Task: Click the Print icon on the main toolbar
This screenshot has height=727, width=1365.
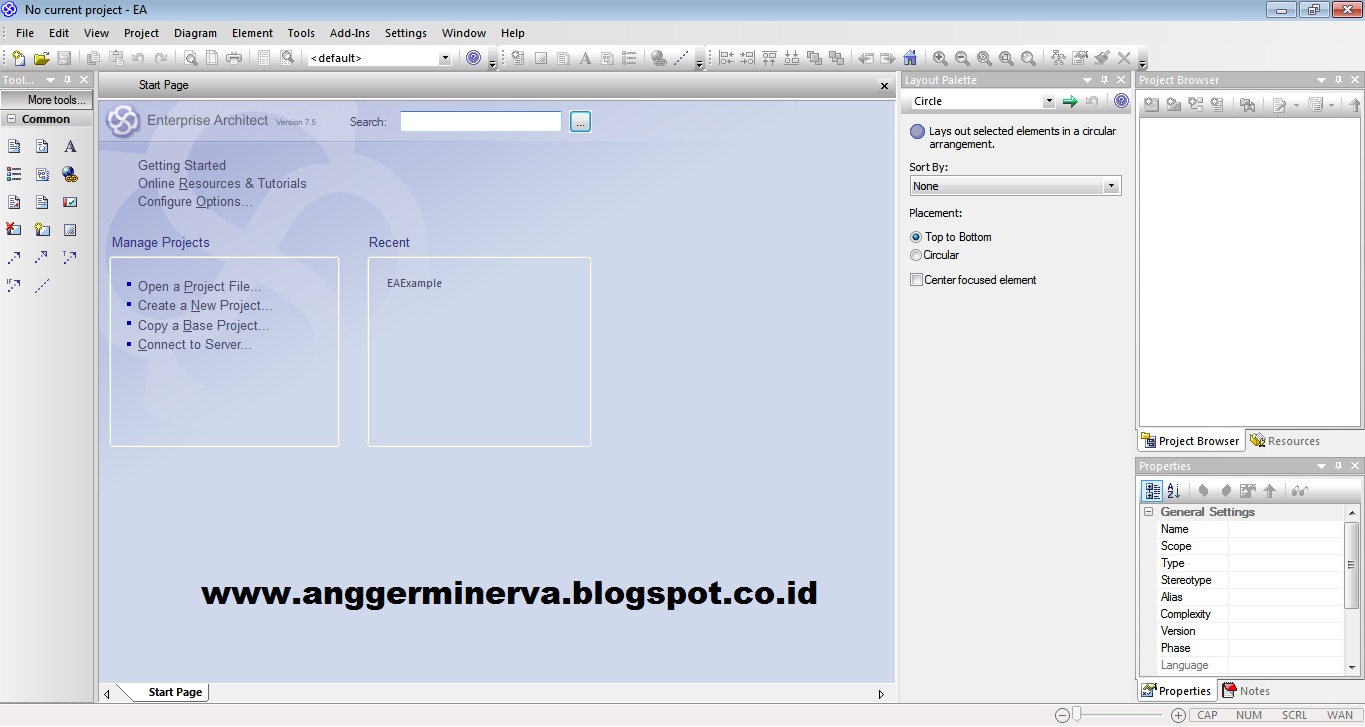Action: pos(233,58)
